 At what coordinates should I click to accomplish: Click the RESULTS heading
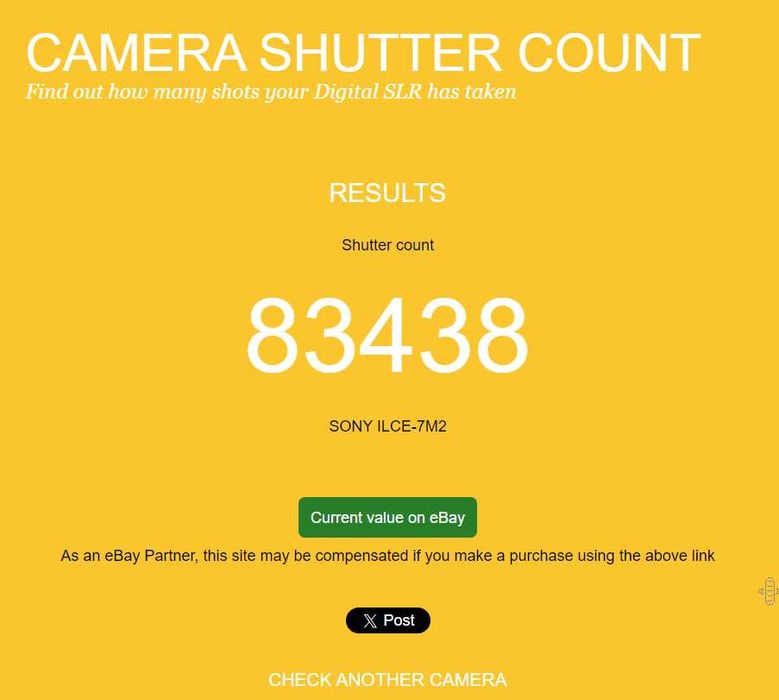[388, 193]
